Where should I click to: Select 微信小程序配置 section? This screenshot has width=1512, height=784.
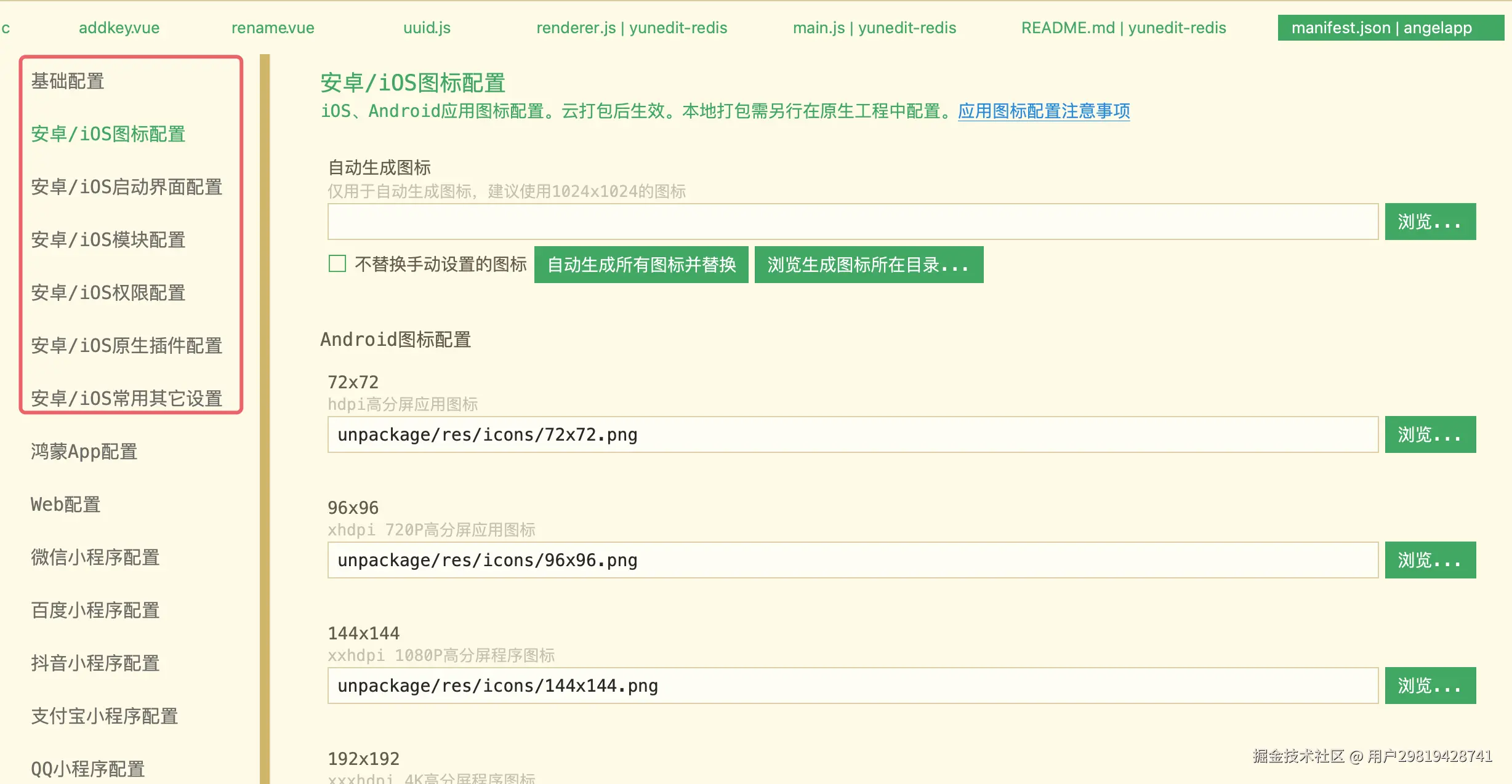[x=95, y=557]
